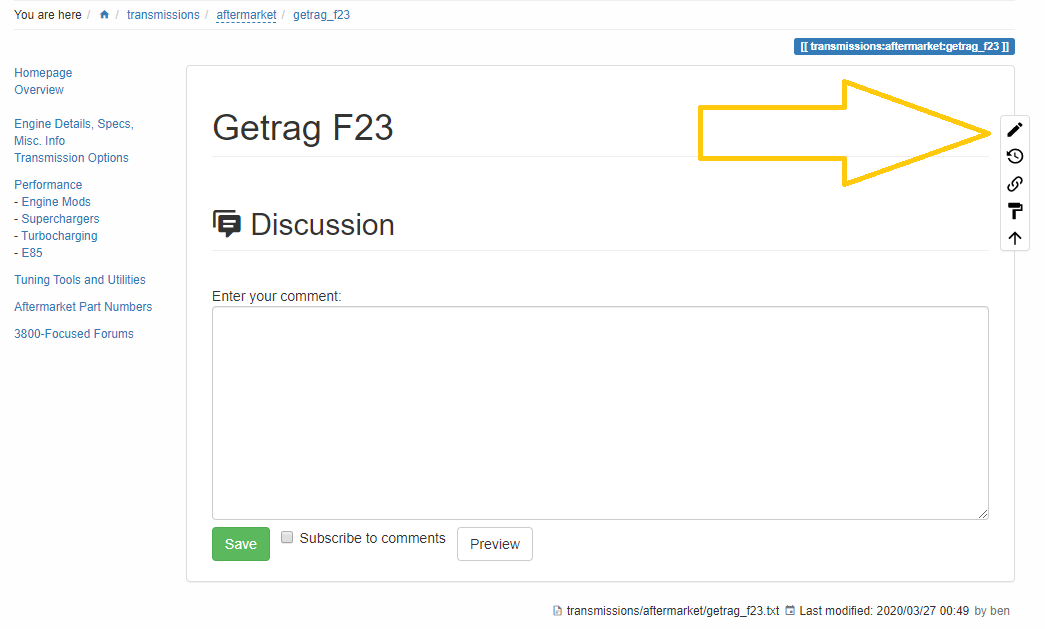This screenshot has height=629, width=1045.
Task: Click inside the comment text area
Action: pyautogui.click(x=600, y=412)
